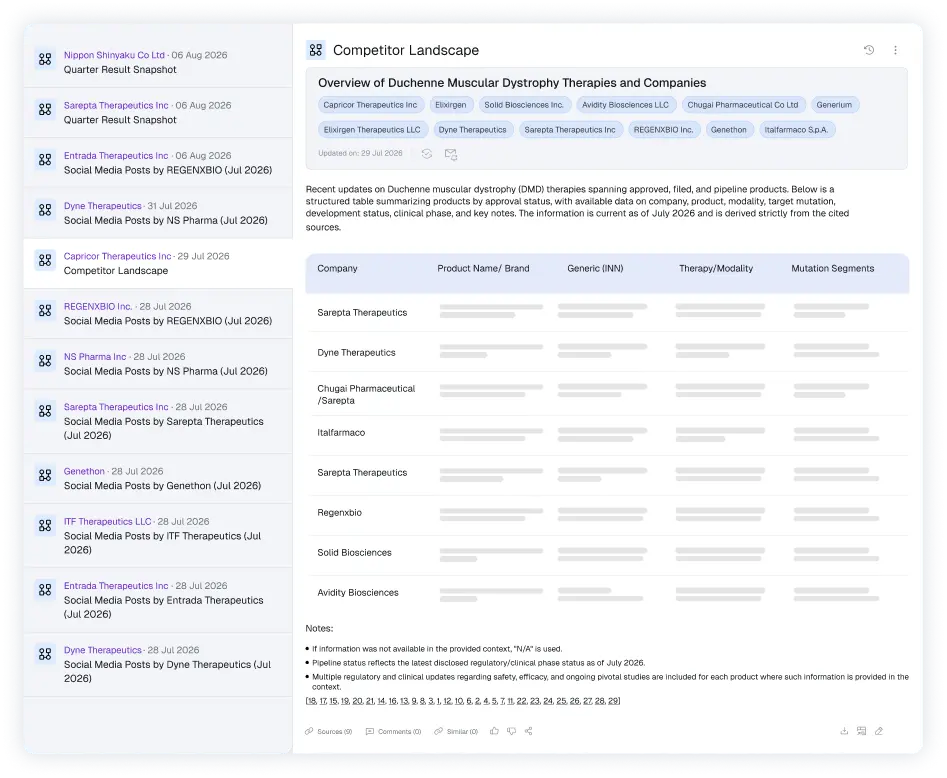Screen dimensions: 947x778
Task: Open Dyne Therapeutics 31 Jul 2026 item
Action: click(158, 213)
